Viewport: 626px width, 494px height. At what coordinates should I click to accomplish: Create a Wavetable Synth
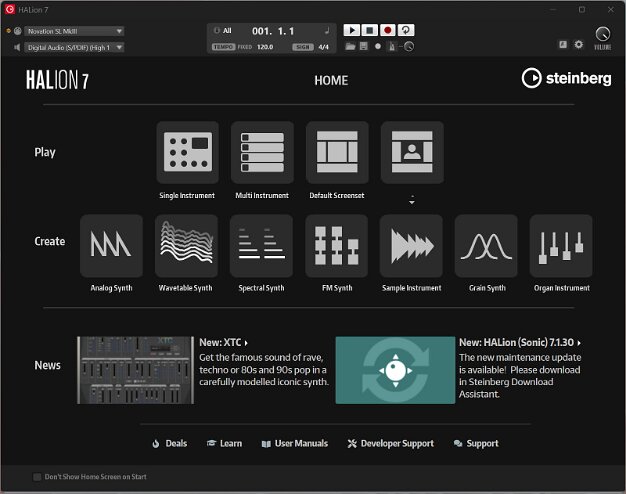tap(186, 246)
